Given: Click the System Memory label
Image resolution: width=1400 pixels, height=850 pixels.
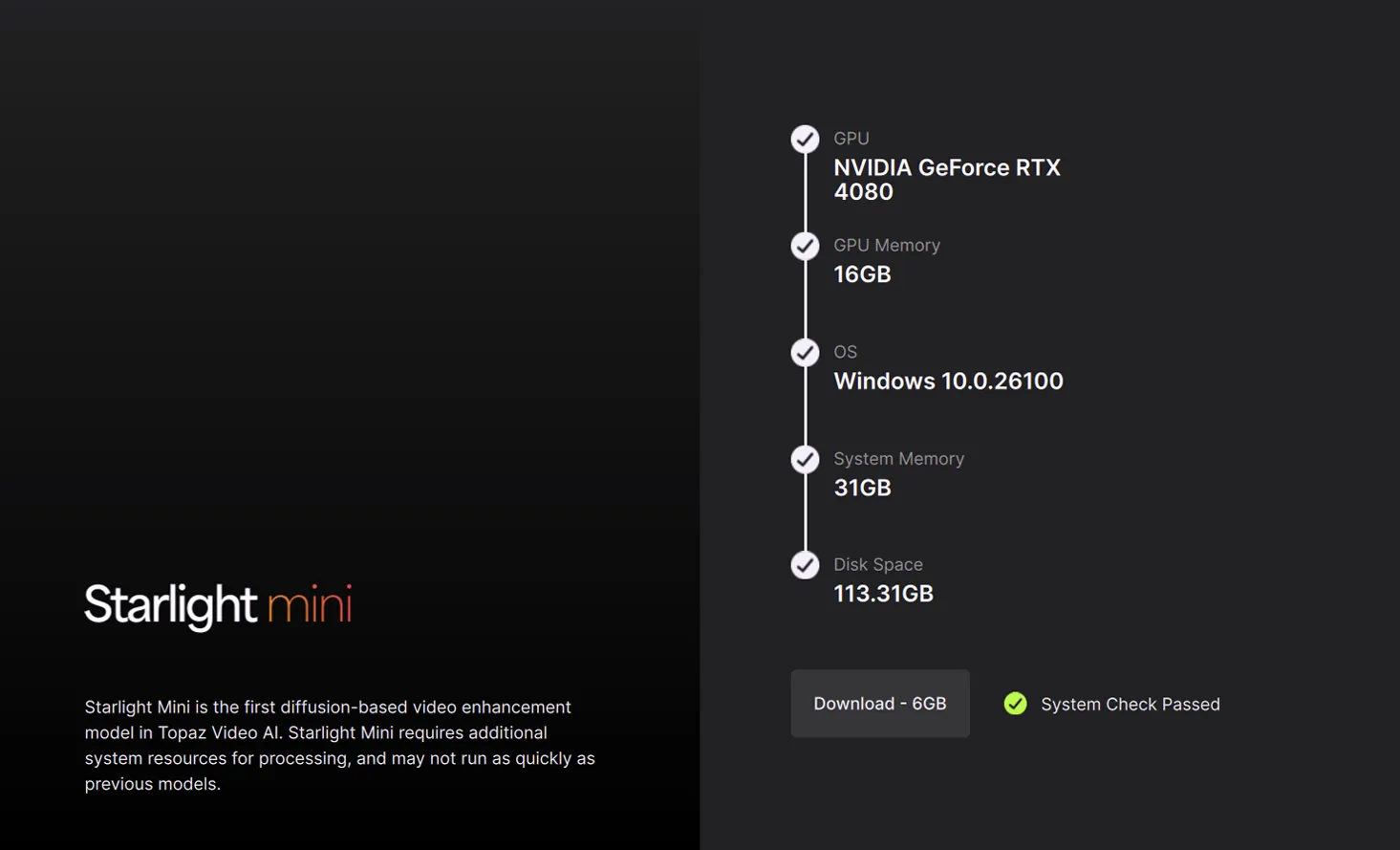Looking at the screenshot, I should [898, 459].
